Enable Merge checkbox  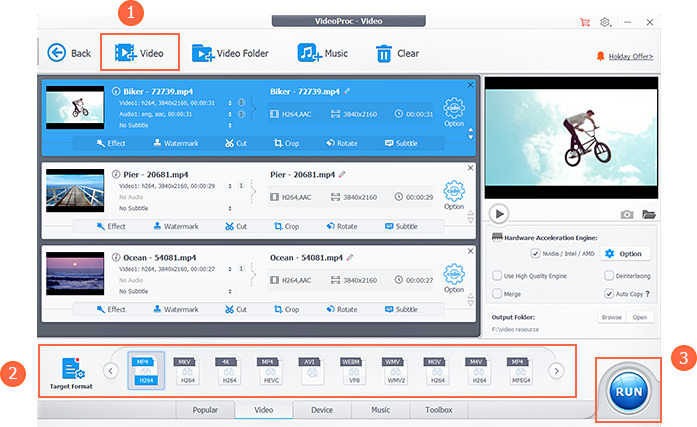click(497, 294)
